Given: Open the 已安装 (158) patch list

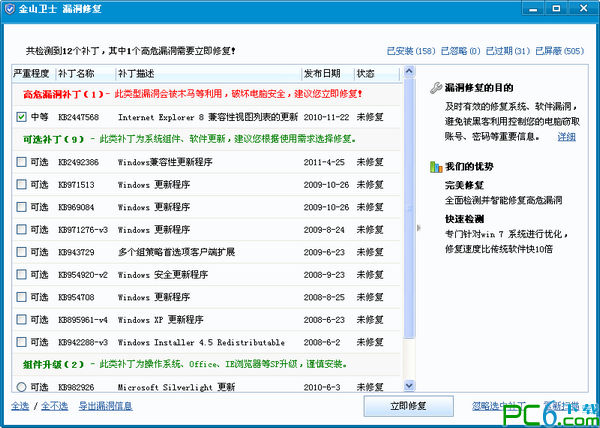Looking at the screenshot, I should point(410,49).
